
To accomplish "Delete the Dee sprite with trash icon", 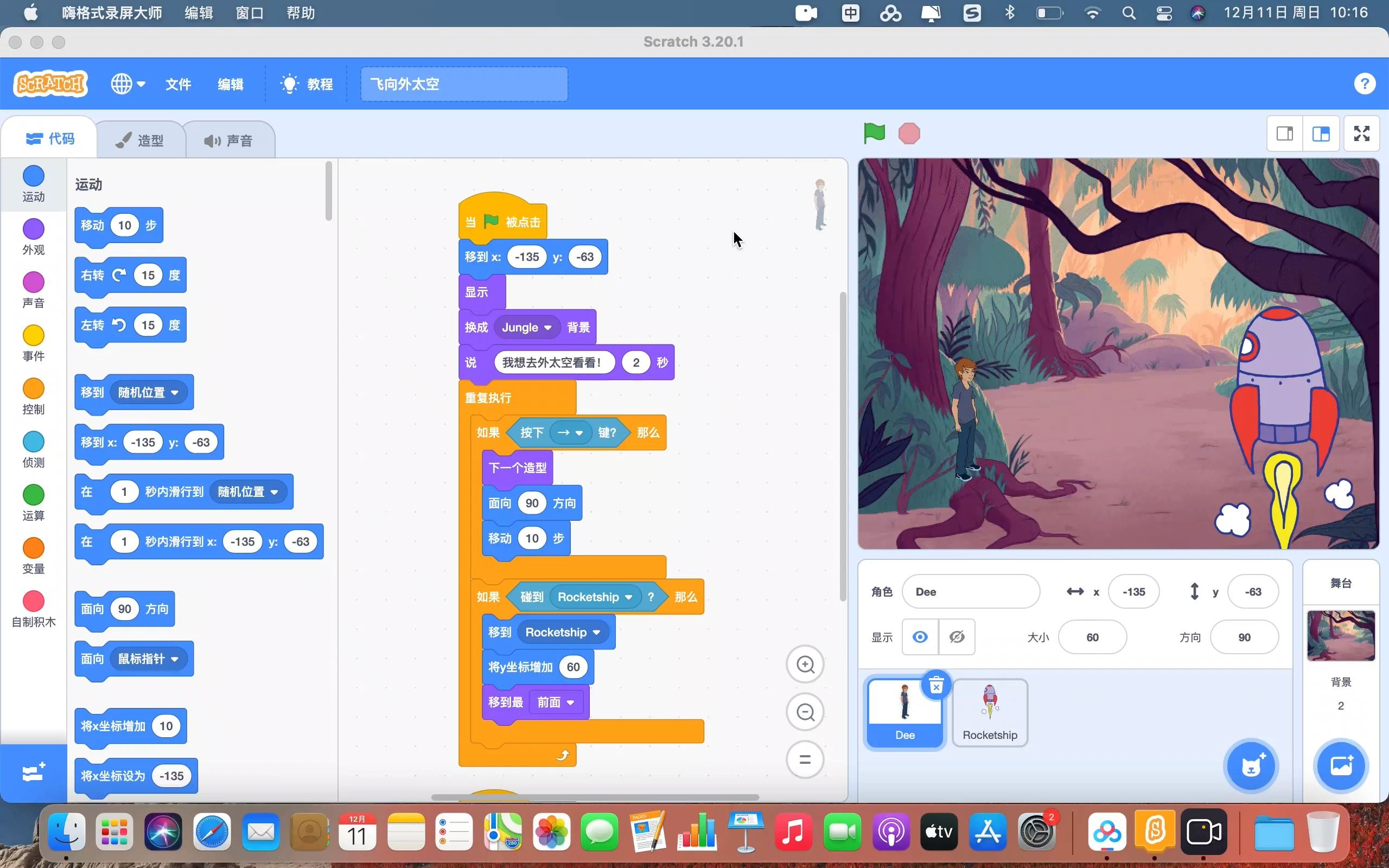I will (x=936, y=685).
